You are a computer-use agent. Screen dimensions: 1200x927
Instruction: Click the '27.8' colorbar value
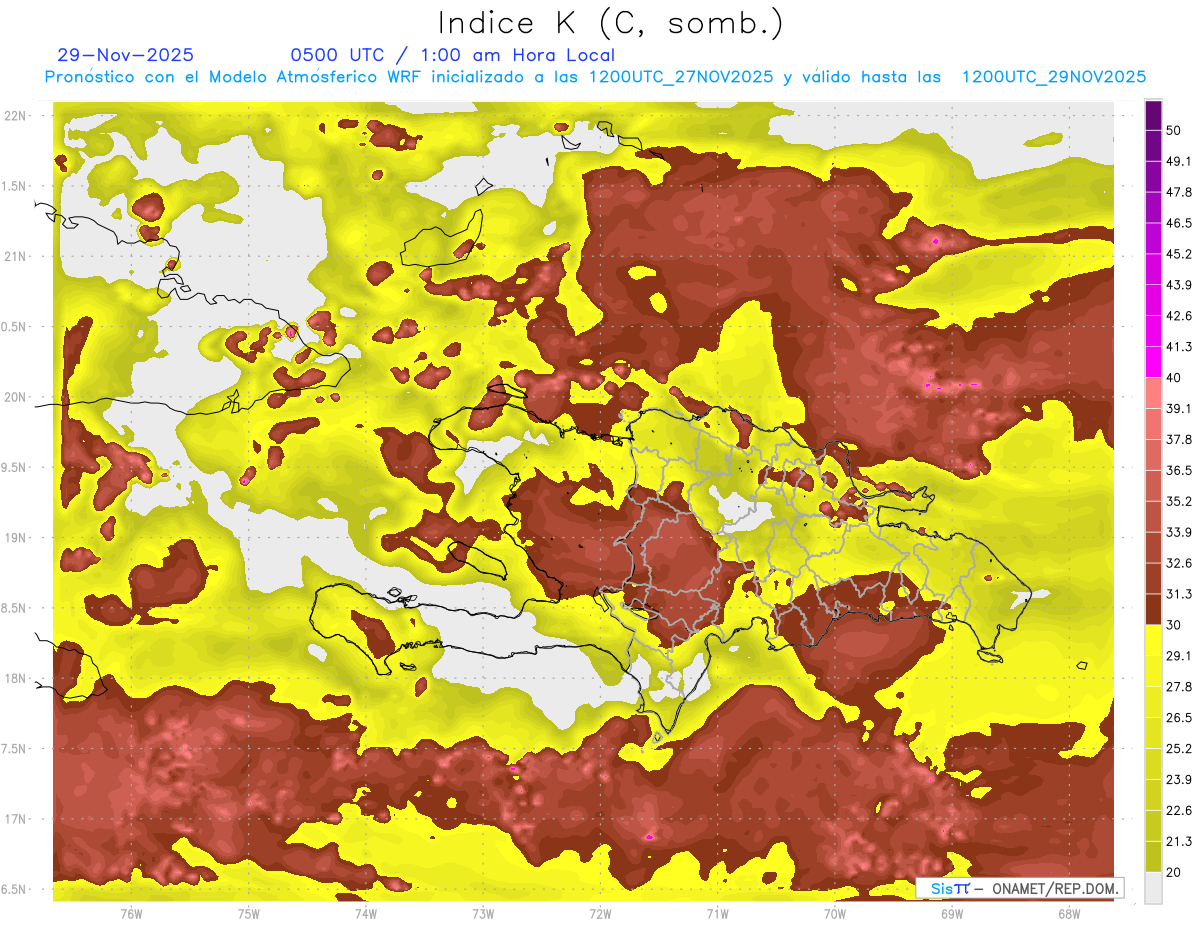(x=1179, y=686)
